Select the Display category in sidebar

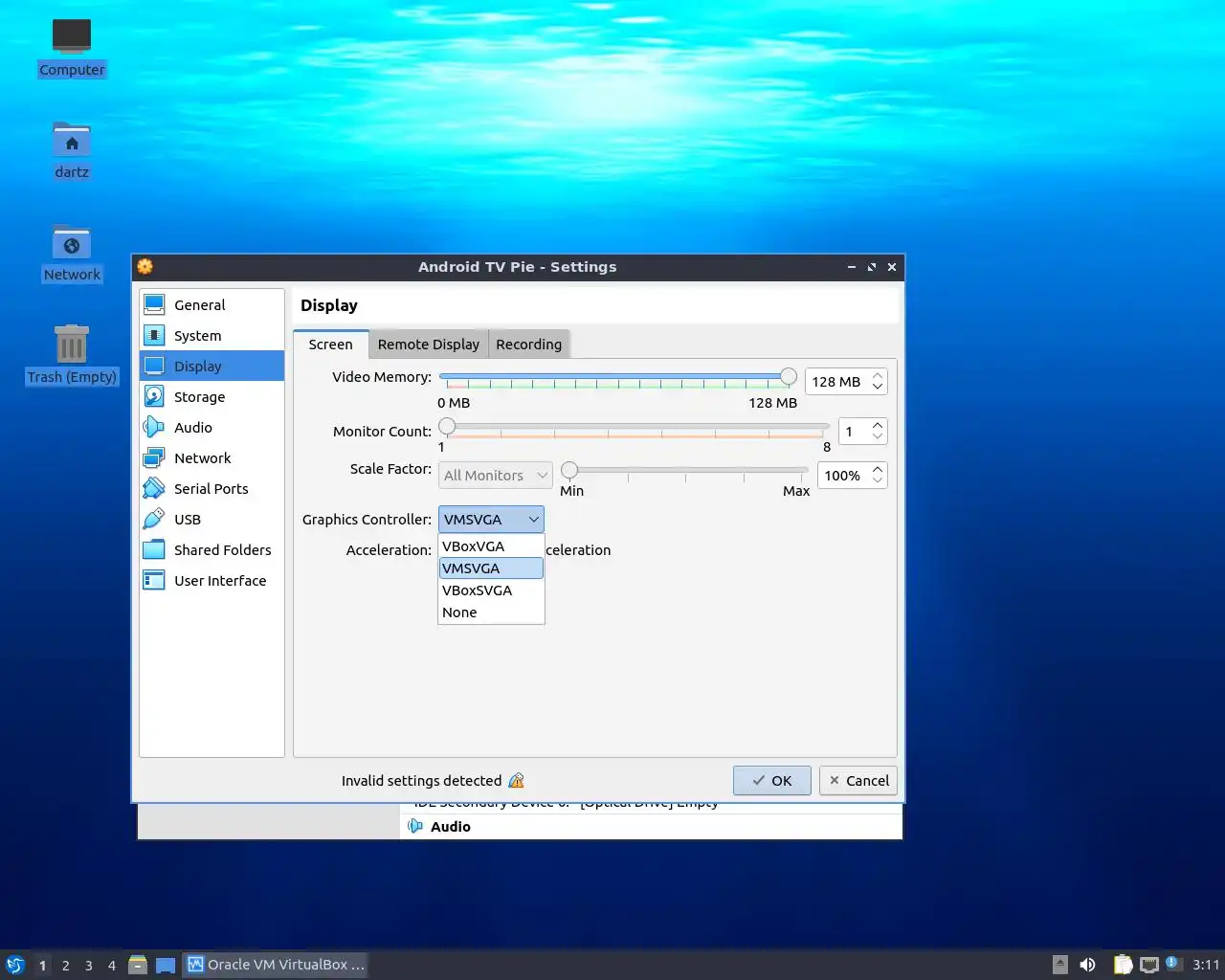pyautogui.click(x=212, y=367)
